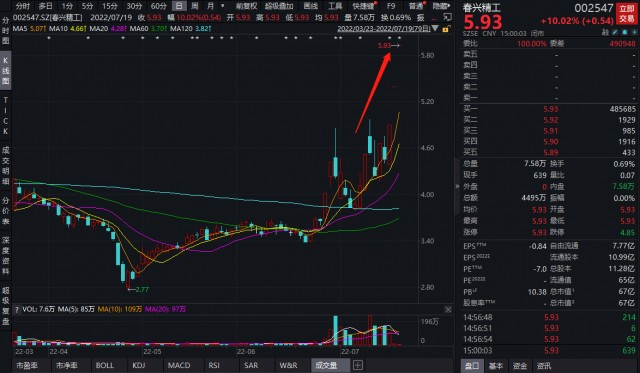640x373 pixels.
Task: Switch to the MACD indicator tab
Action: tap(179, 365)
